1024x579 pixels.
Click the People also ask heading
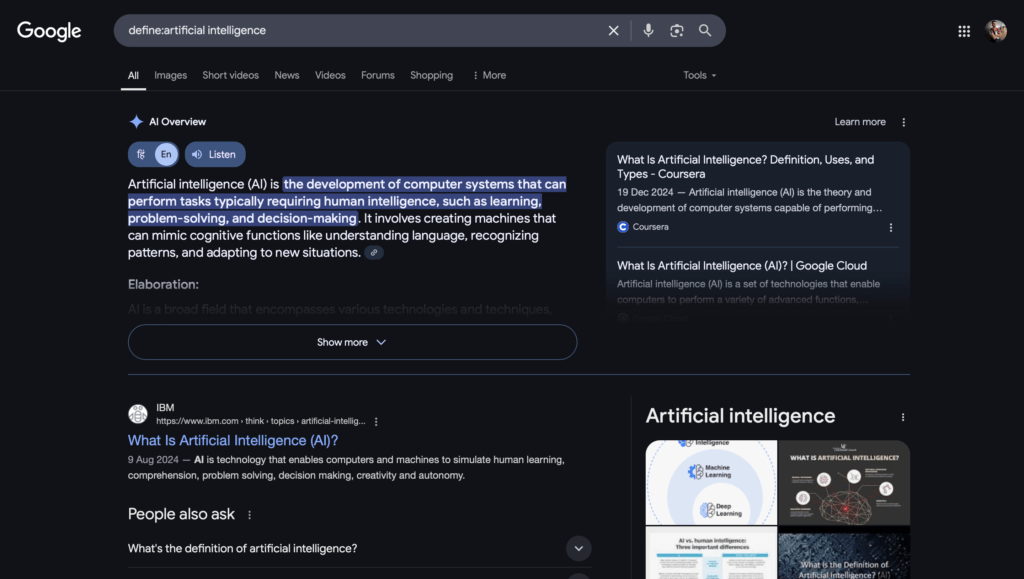point(181,514)
